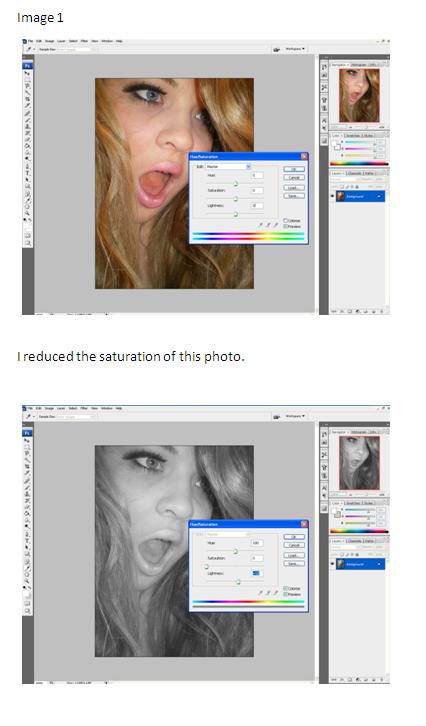426x726 pixels.
Task: Click OK in the grayscale screenshot's dialog
Action: (x=294, y=537)
